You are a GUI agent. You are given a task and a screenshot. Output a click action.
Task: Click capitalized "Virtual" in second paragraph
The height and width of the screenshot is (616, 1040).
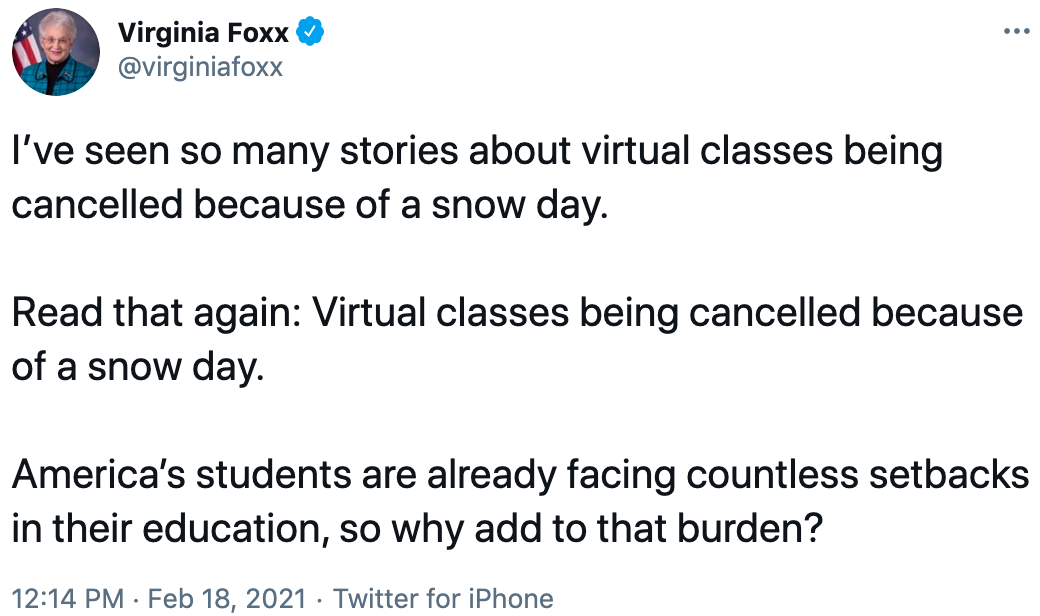click(x=374, y=313)
